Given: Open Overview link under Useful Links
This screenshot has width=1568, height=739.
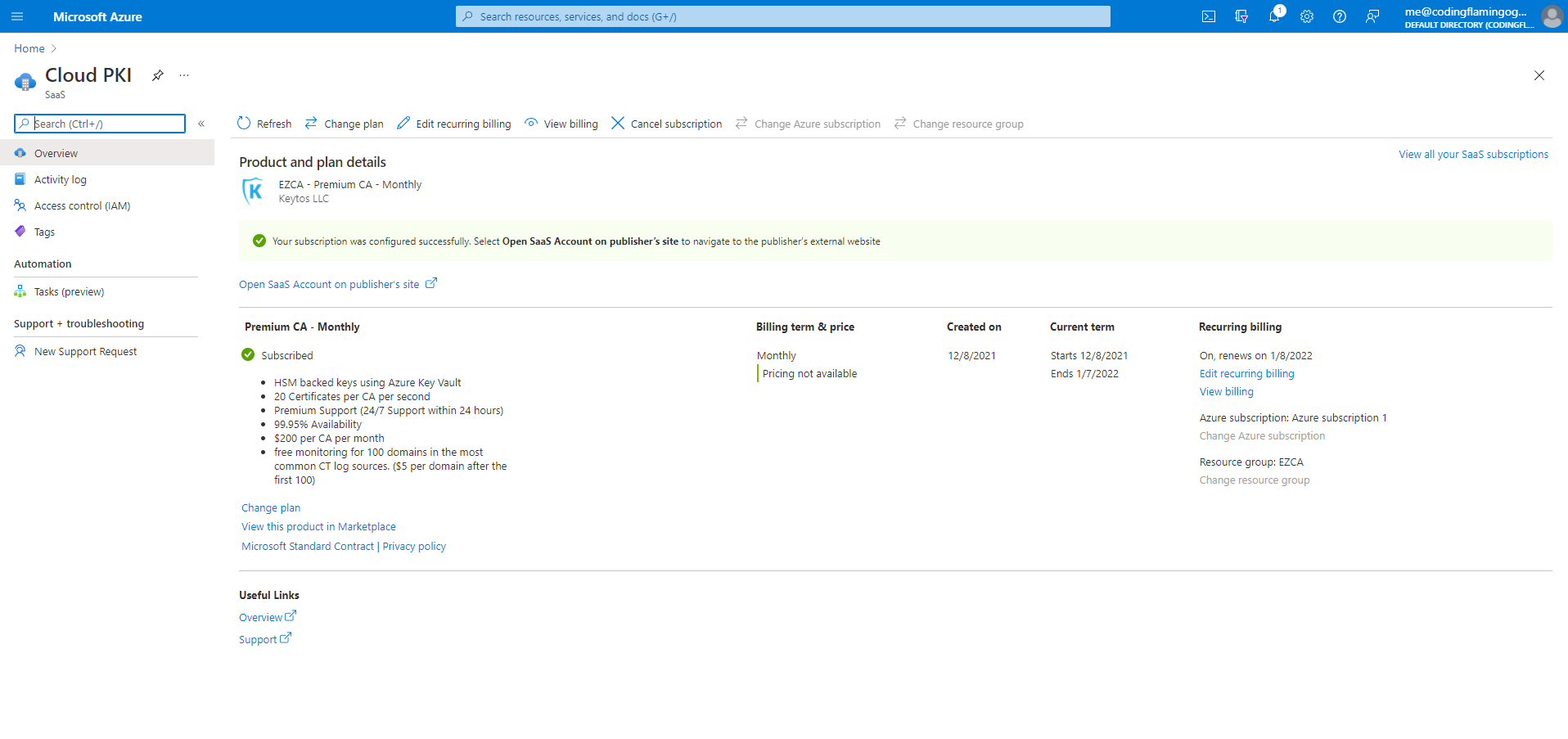Looking at the screenshot, I should point(268,617).
